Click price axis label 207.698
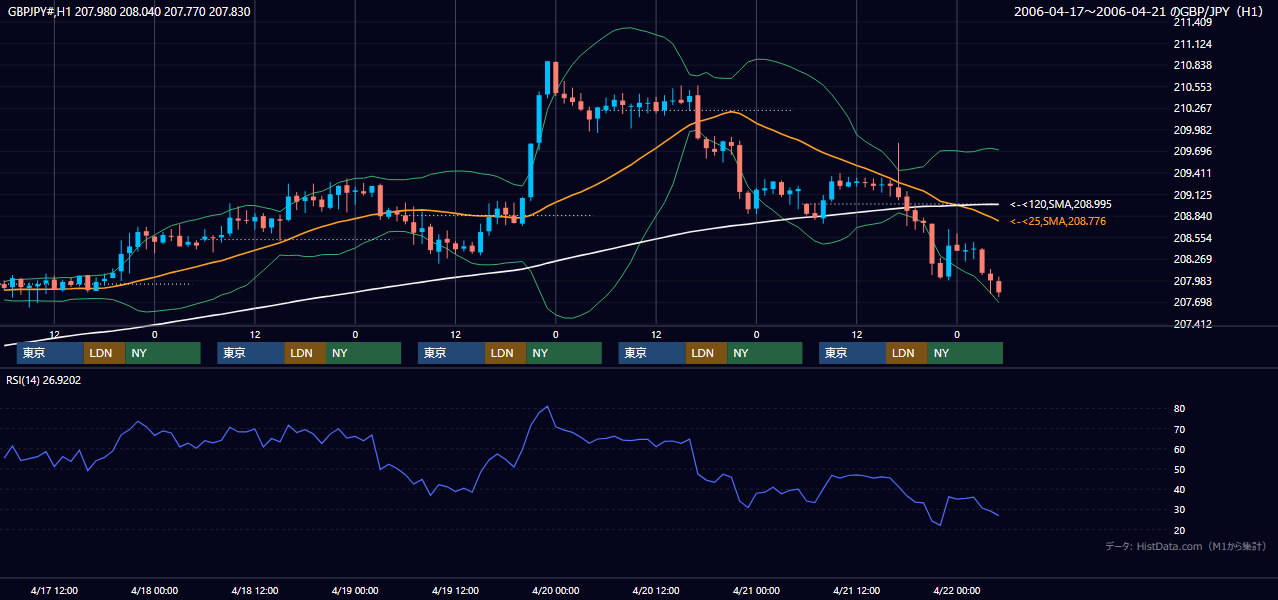The width and height of the screenshot is (1278, 600). coord(1193,302)
